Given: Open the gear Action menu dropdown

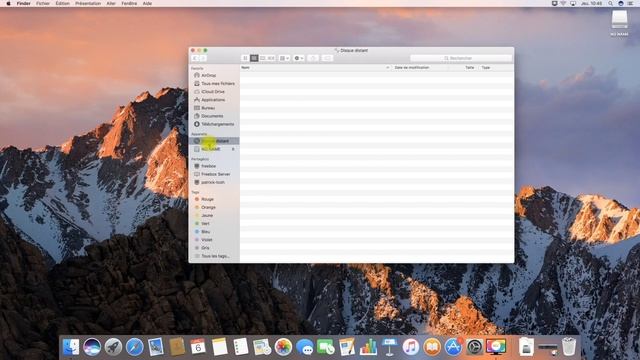Looking at the screenshot, I should click(299, 58).
